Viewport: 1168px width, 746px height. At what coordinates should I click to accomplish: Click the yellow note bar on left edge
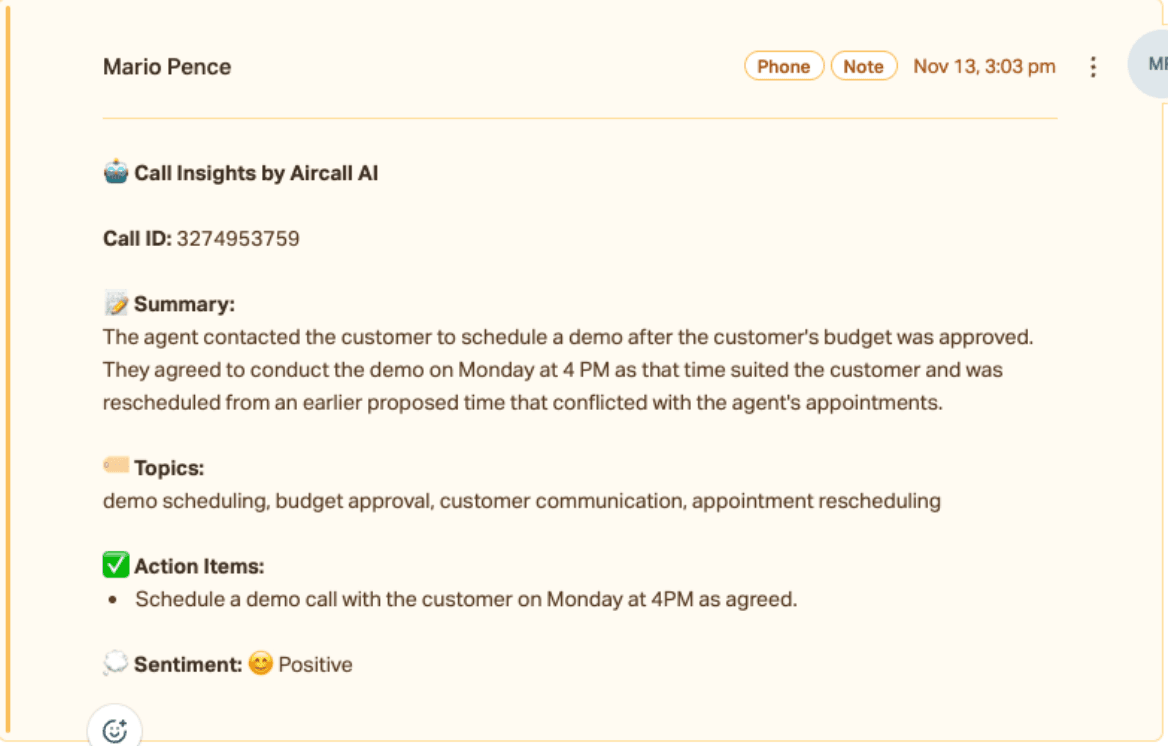[x=7, y=370]
